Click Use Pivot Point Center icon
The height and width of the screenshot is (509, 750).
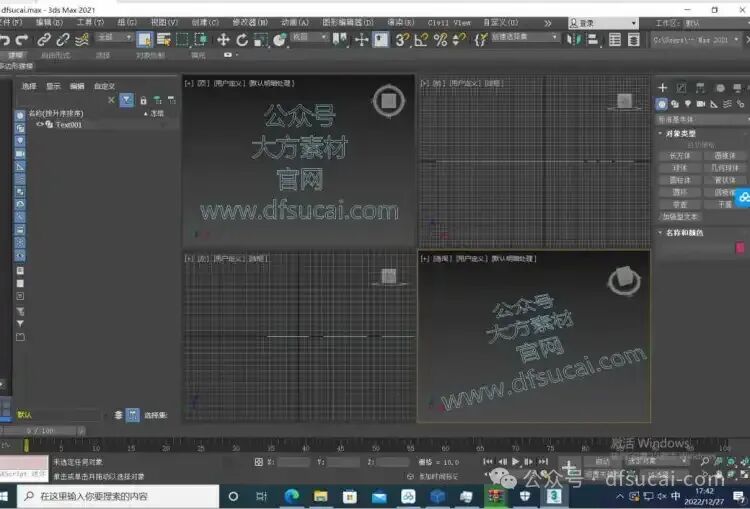pos(340,40)
